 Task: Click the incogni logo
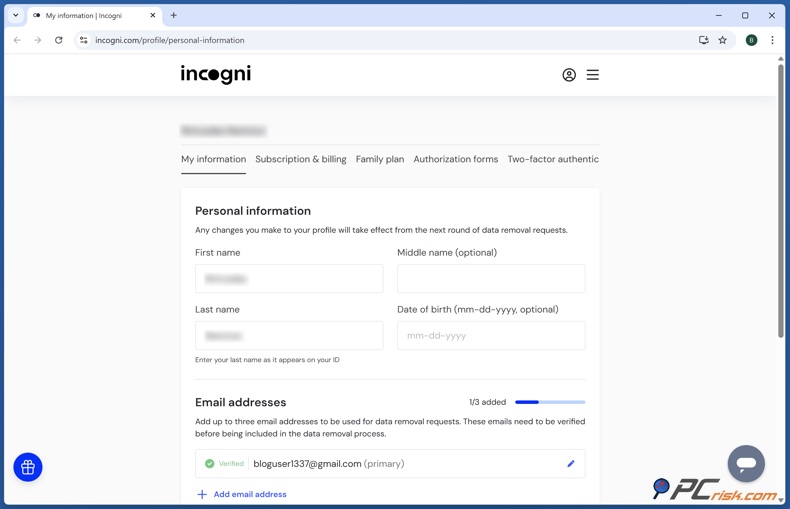point(216,75)
